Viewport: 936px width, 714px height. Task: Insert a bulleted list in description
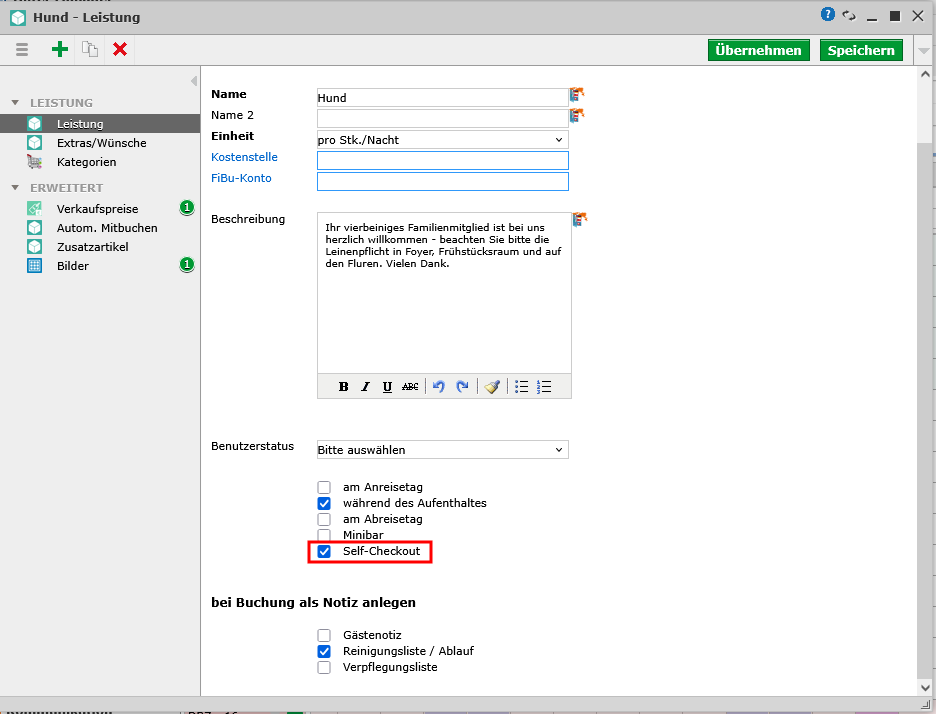[x=521, y=387]
